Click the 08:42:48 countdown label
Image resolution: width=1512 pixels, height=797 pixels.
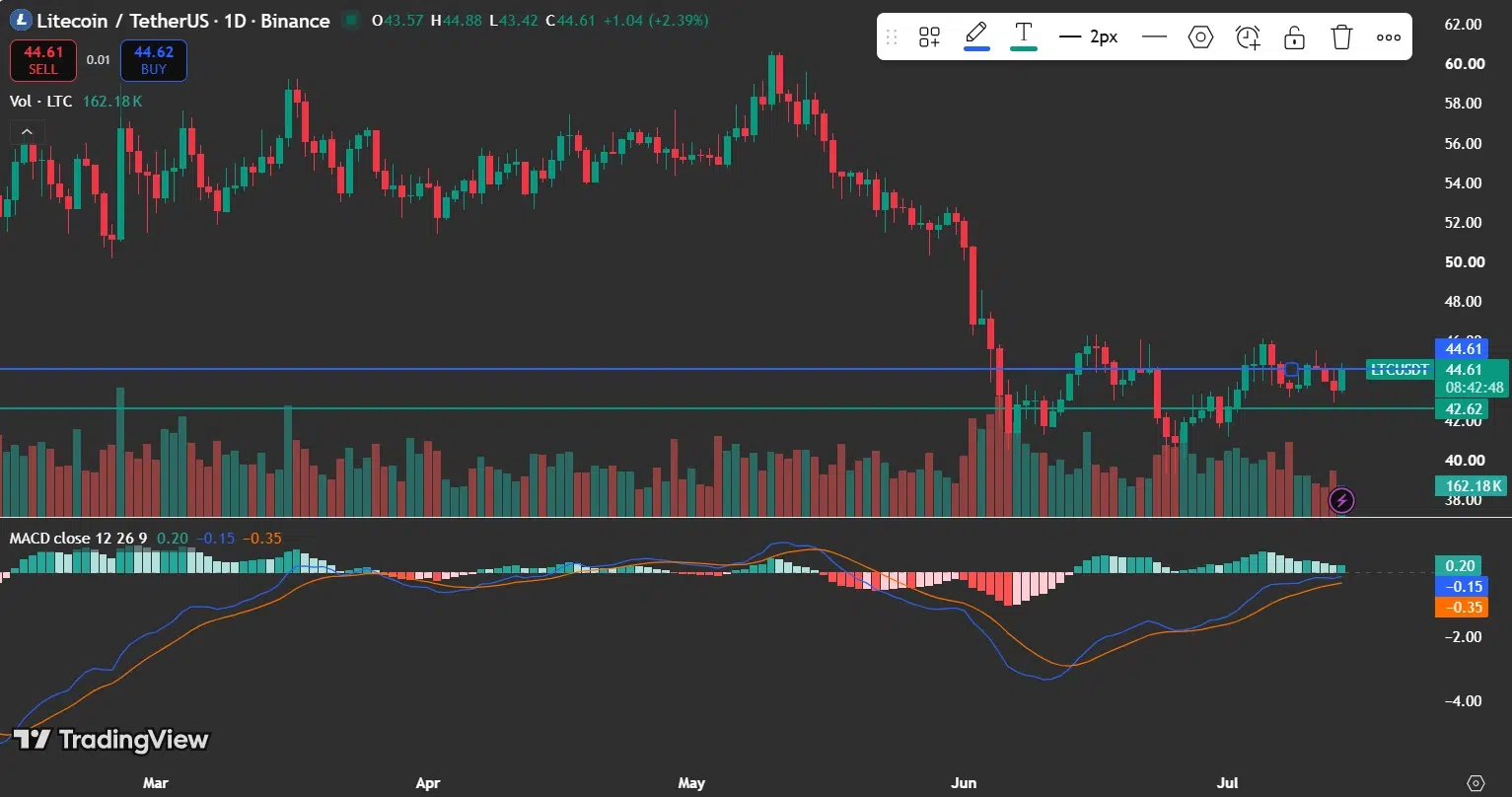[1475, 388]
